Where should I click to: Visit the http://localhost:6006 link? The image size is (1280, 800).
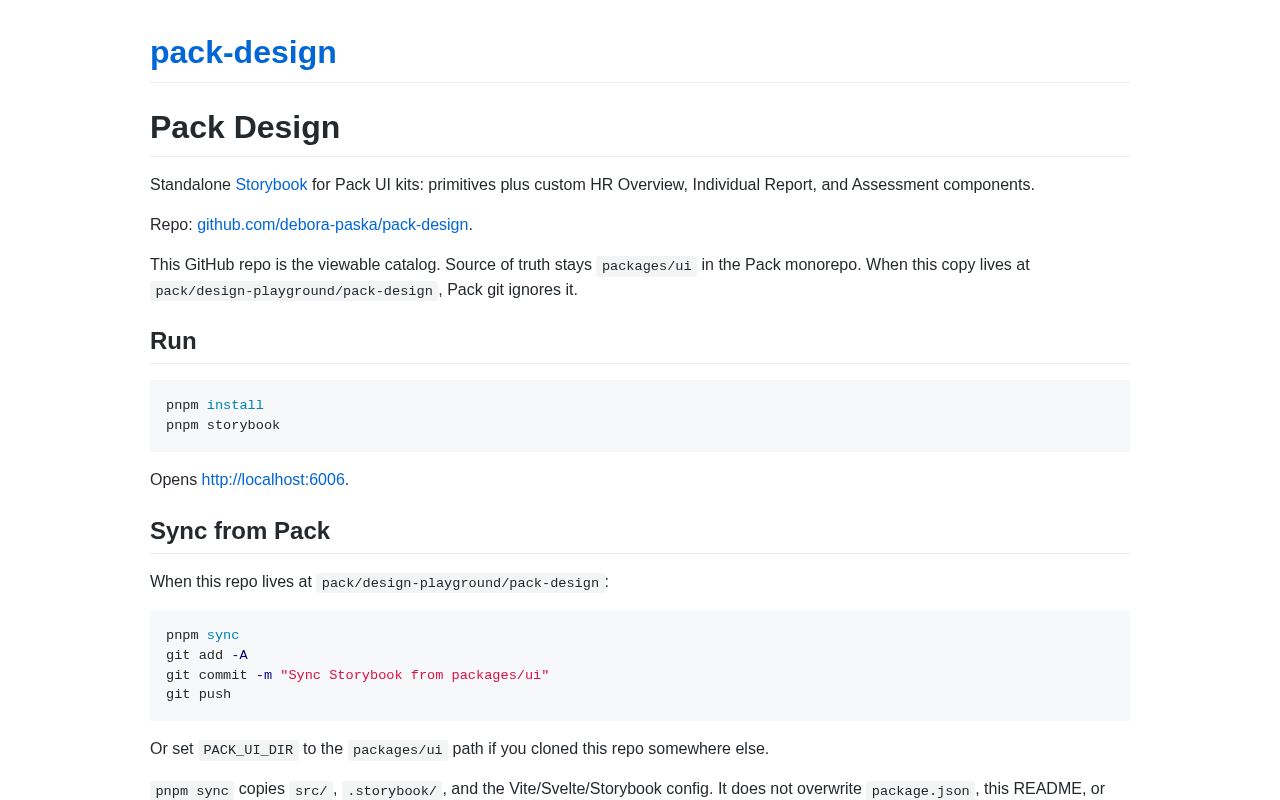pyautogui.click(x=273, y=480)
